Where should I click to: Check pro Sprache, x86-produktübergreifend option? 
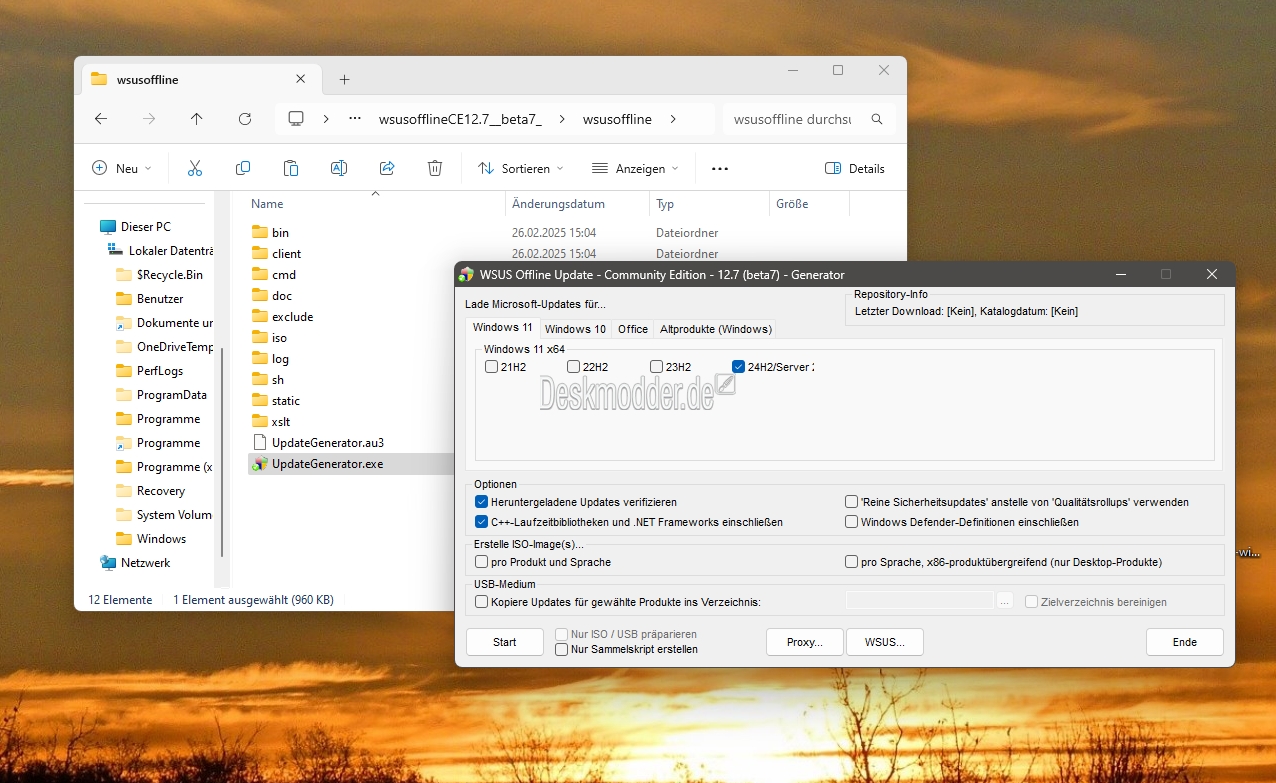[852, 562]
